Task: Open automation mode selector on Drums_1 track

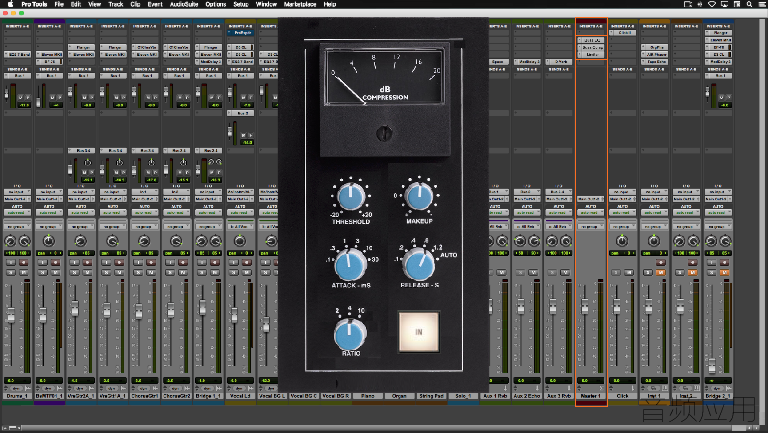Action: point(17,213)
